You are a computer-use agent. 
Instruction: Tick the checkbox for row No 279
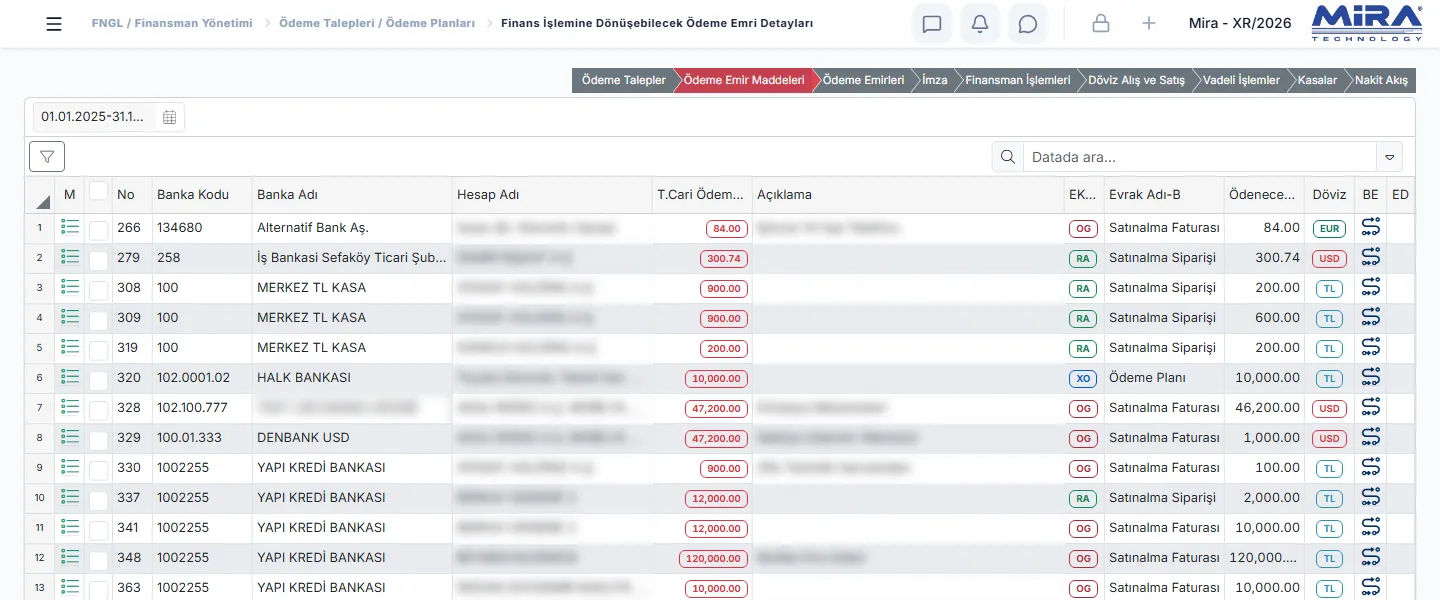pyautogui.click(x=98, y=259)
